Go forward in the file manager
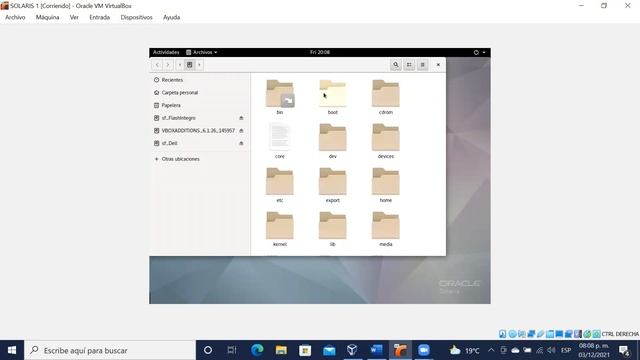 tap(167, 65)
